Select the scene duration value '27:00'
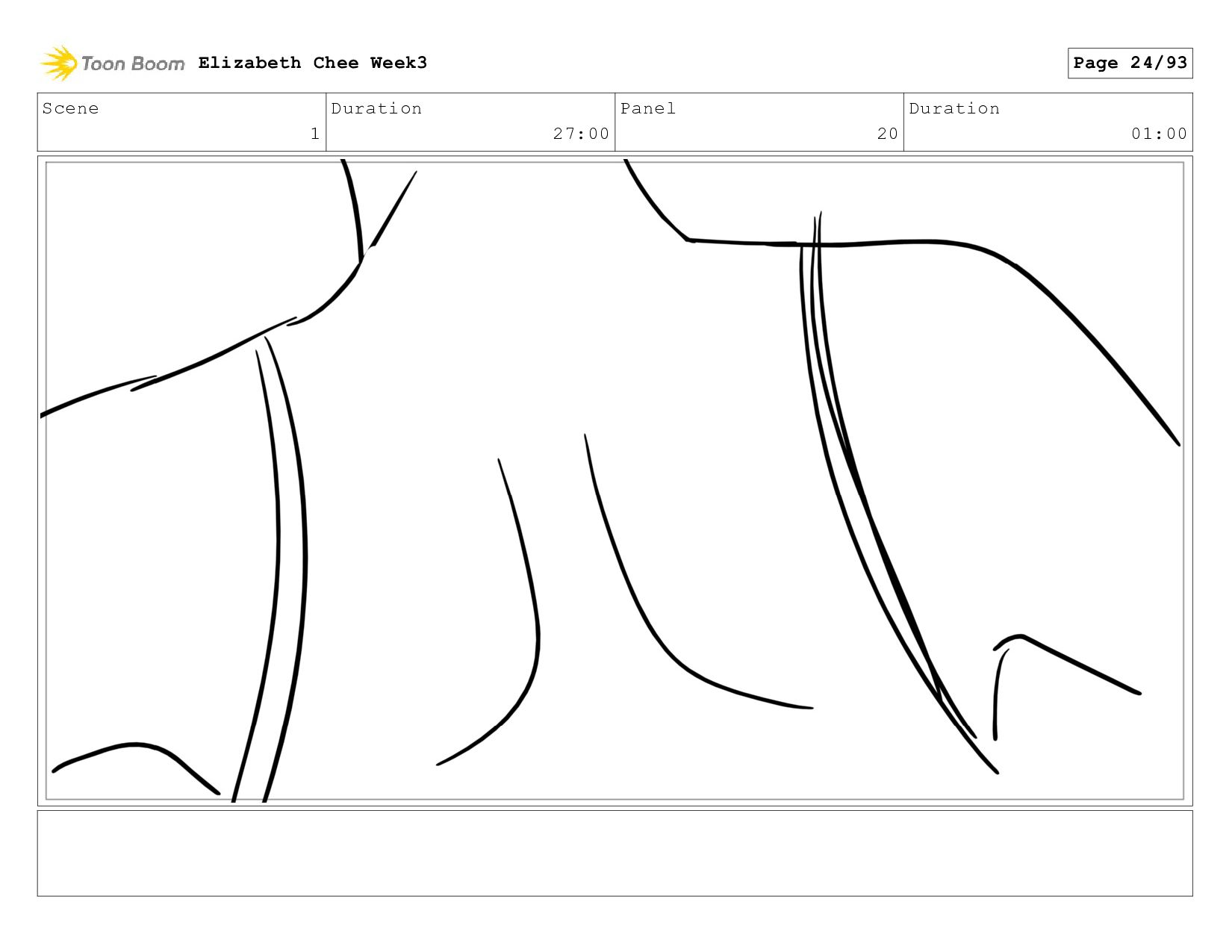Screen dimensions: 1232x952 [x=581, y=134]
